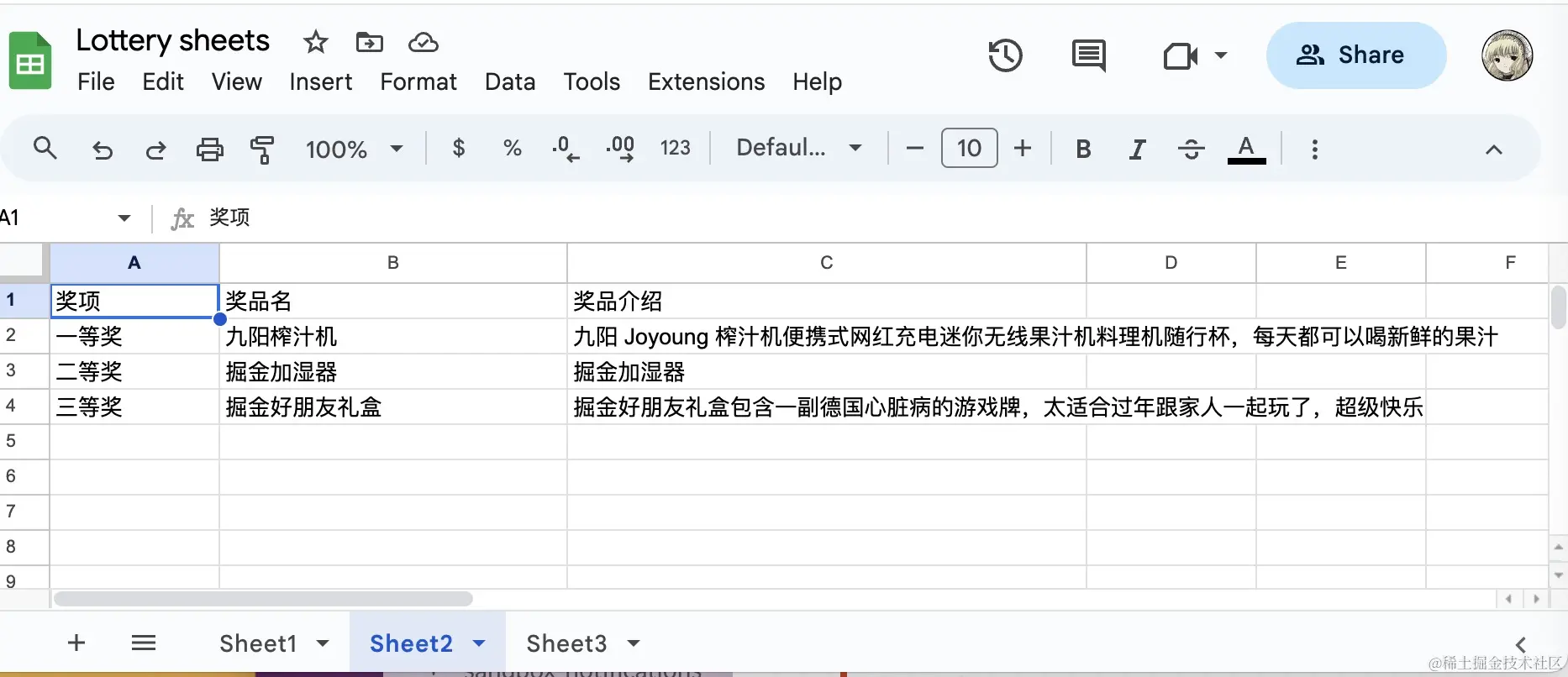Open the Data menu

coord(510,81)
